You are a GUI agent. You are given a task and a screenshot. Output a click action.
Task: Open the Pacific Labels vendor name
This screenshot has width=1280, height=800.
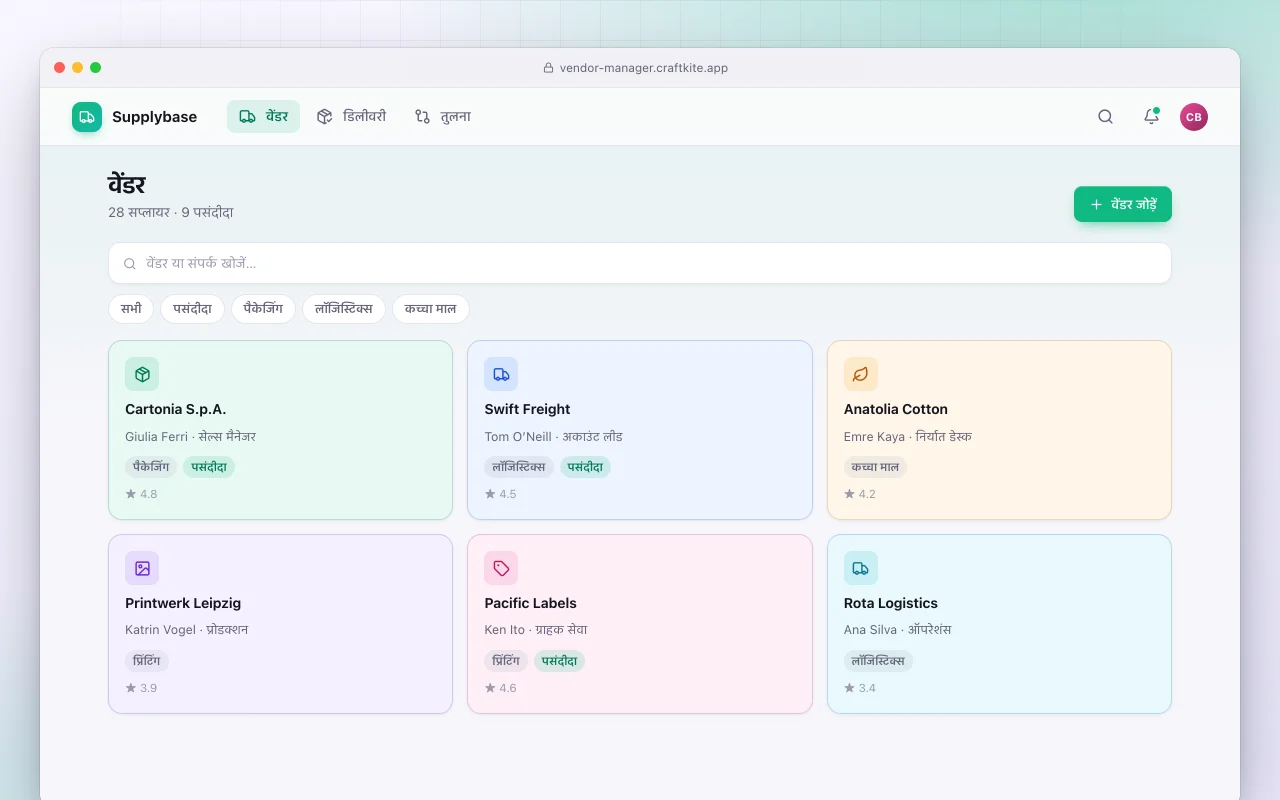pos(530,603)
